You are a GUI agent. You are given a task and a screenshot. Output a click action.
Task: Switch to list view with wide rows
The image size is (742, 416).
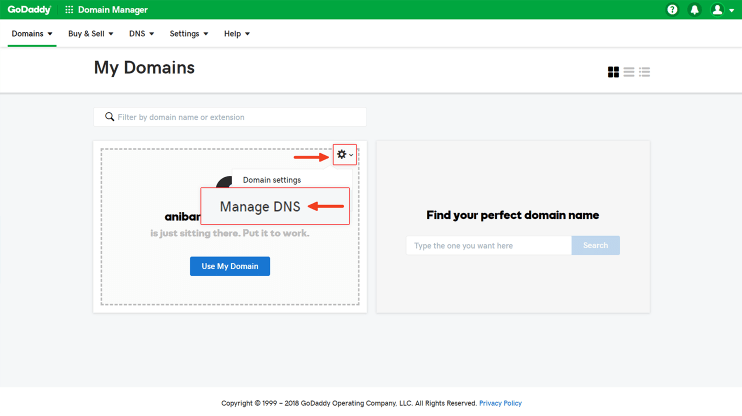[629, 72]
